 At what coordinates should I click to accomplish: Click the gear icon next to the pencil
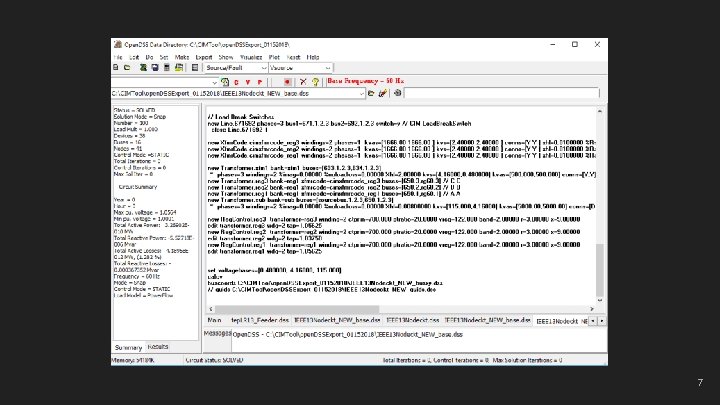[398, 93]
